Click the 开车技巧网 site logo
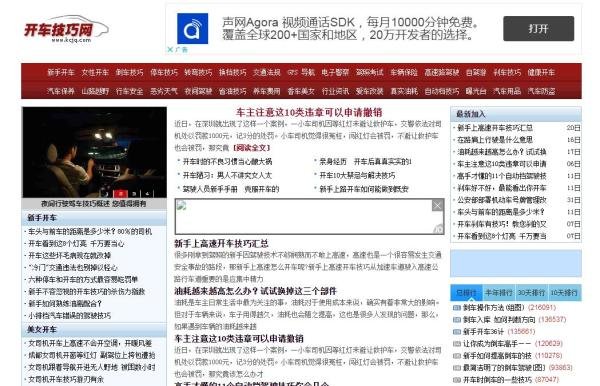 coord(66,29)
